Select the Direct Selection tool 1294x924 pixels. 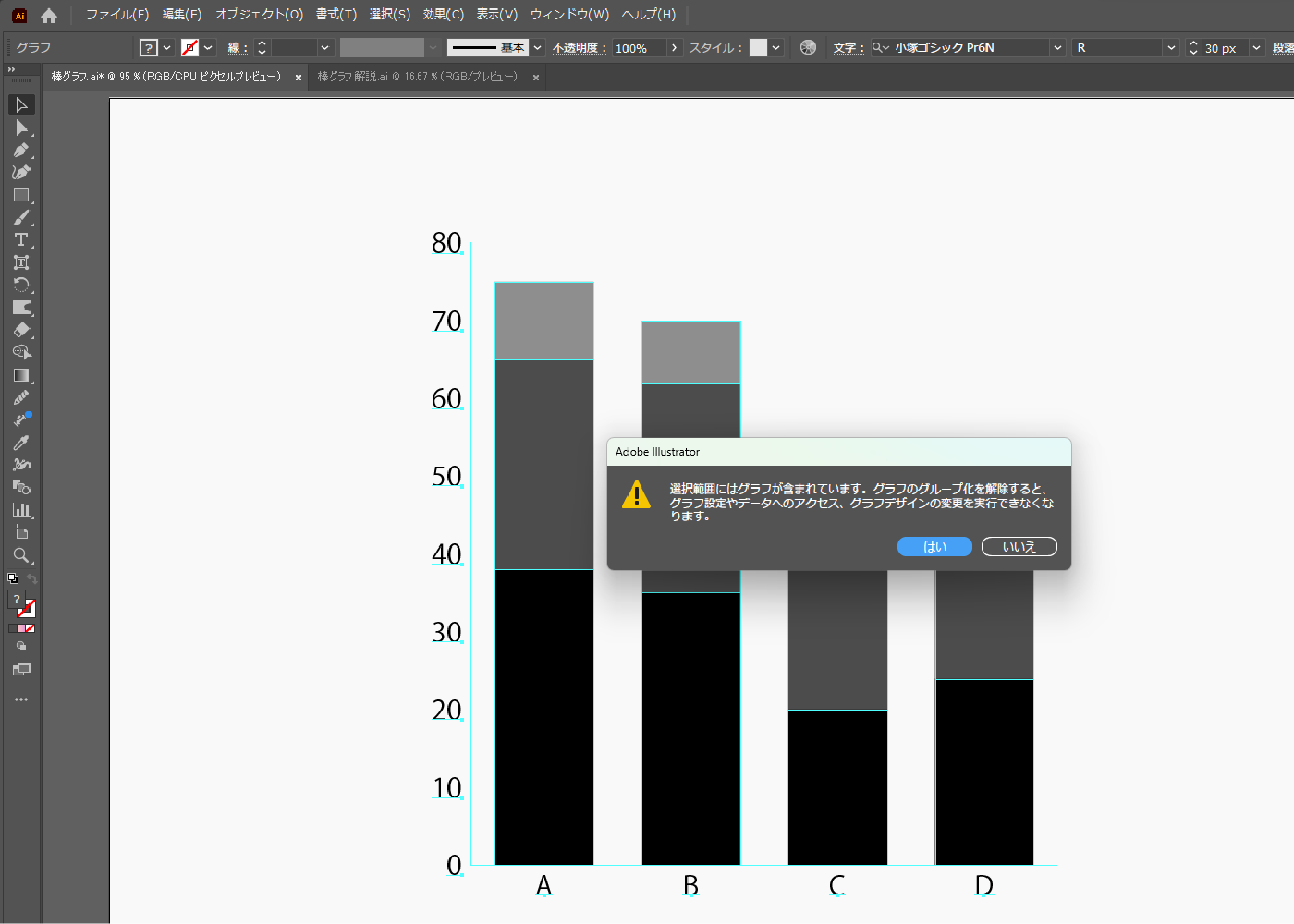(21, 128)
